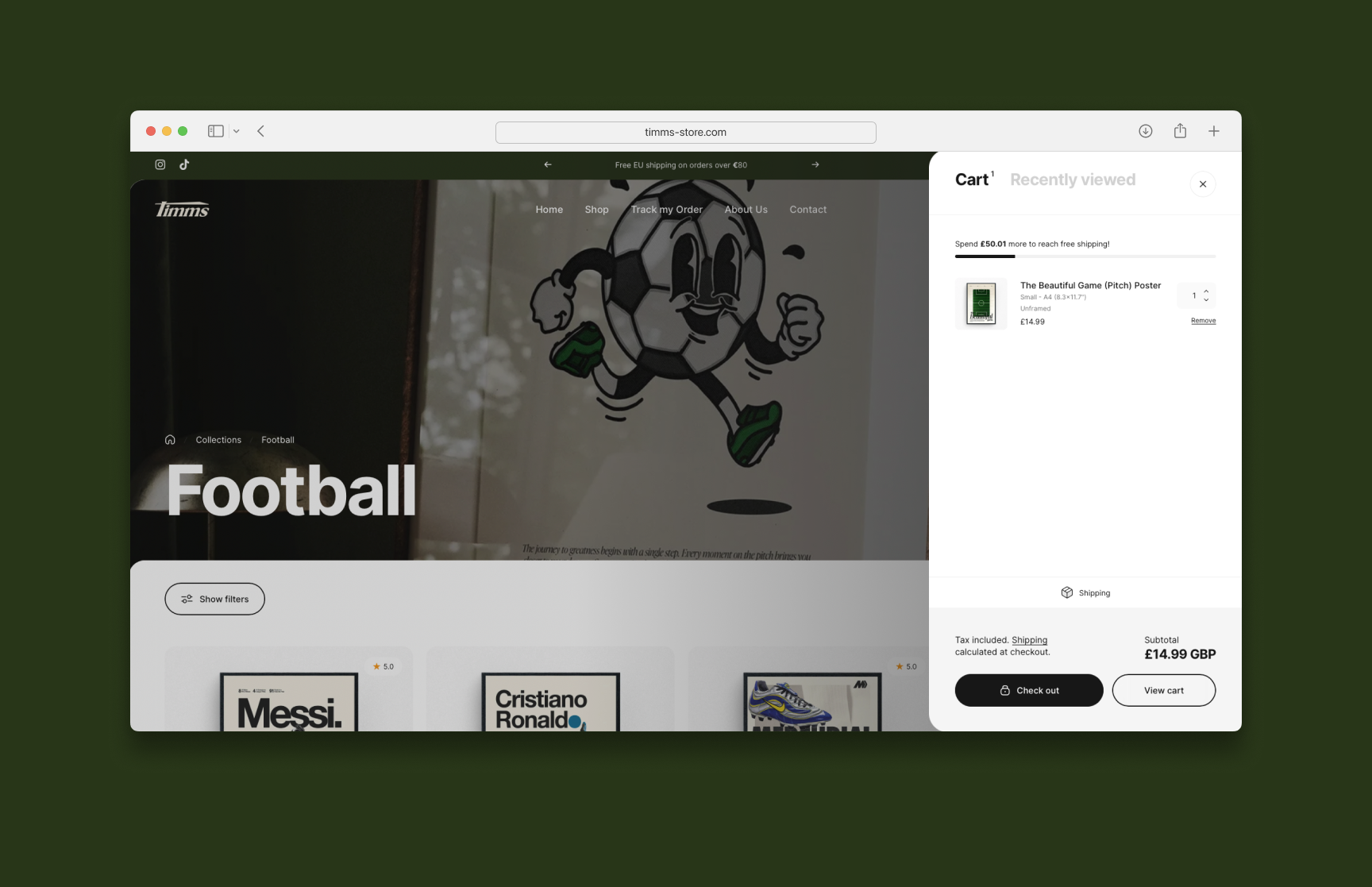This screenshot has width=1372, height=887.
Task: Open a new tab with plus icon
Action: tap(1214, 131)
